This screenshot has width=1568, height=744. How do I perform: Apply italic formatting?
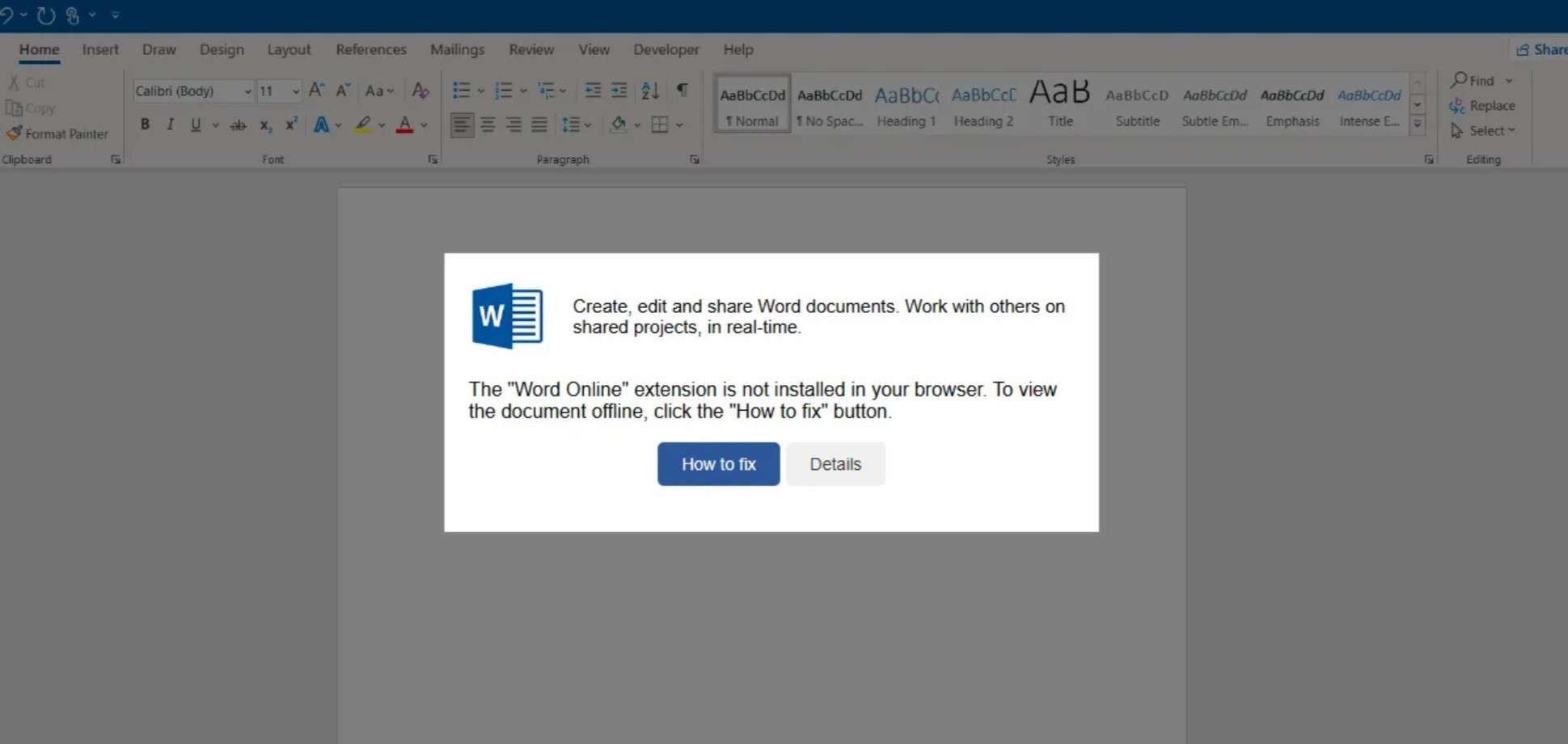[x=170, y=124]
